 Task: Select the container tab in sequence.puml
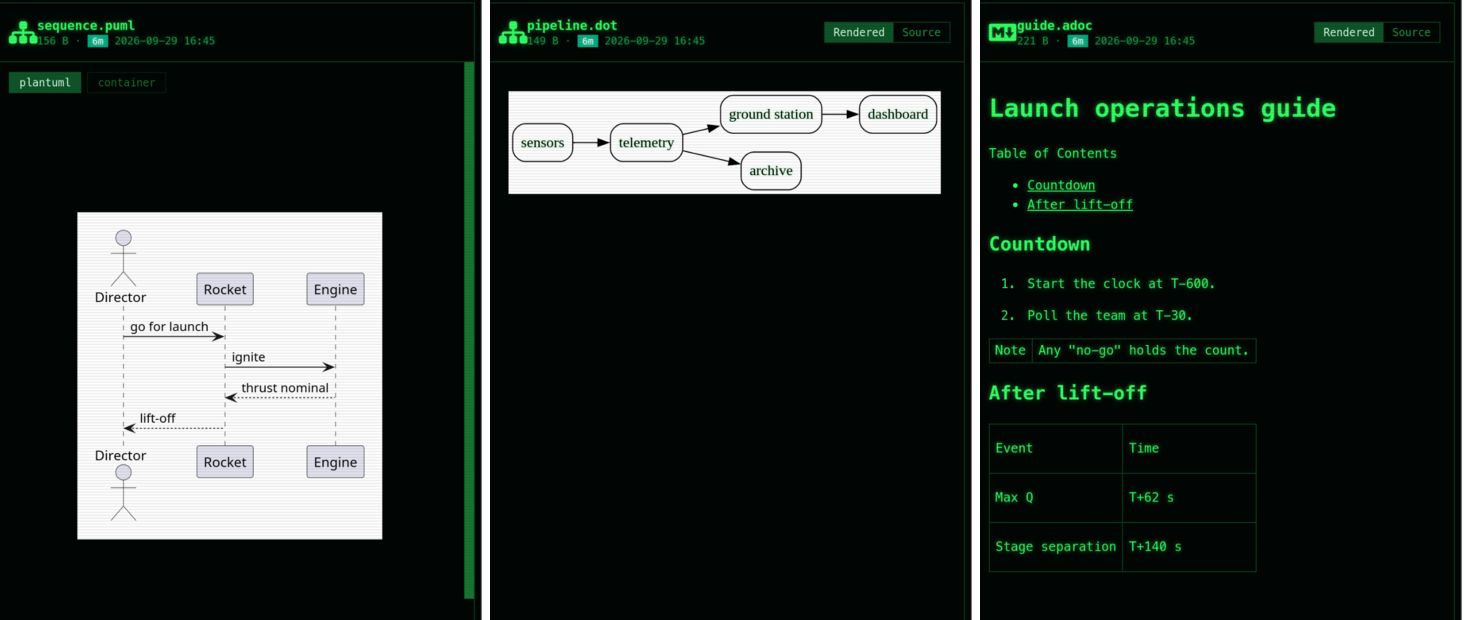click(x=127, y=83)
